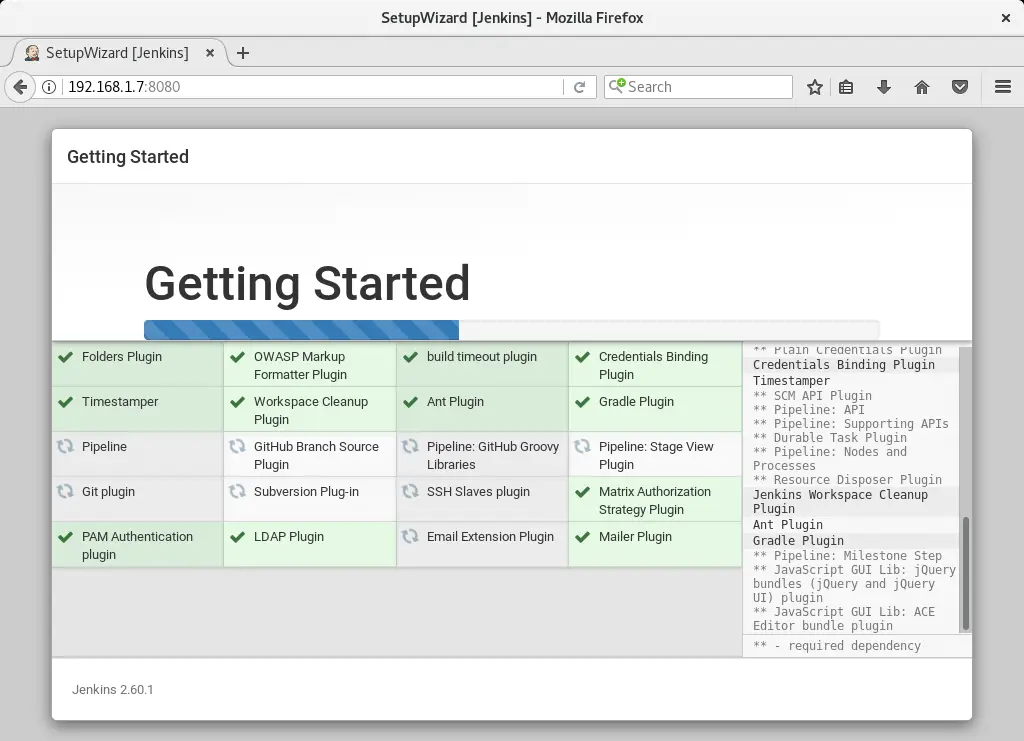Show bookmarks list icon in toolbar

846,87
